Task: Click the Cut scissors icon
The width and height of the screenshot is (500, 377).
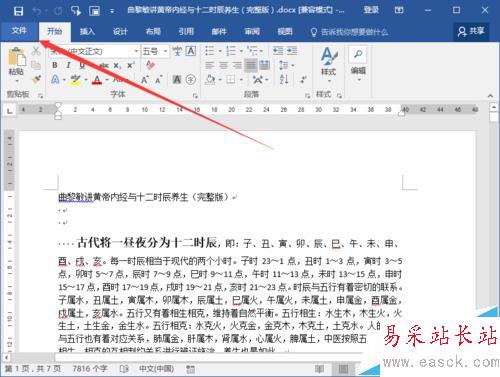Action: tap(36, 51)
